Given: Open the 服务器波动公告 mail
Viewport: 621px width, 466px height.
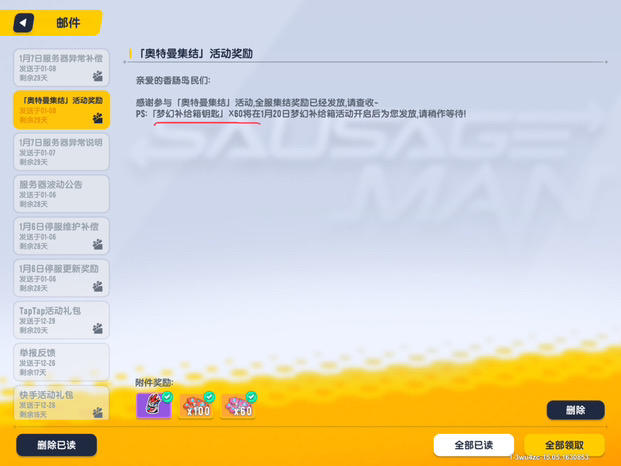Looking at the screenshot, I should click(61, 194).
